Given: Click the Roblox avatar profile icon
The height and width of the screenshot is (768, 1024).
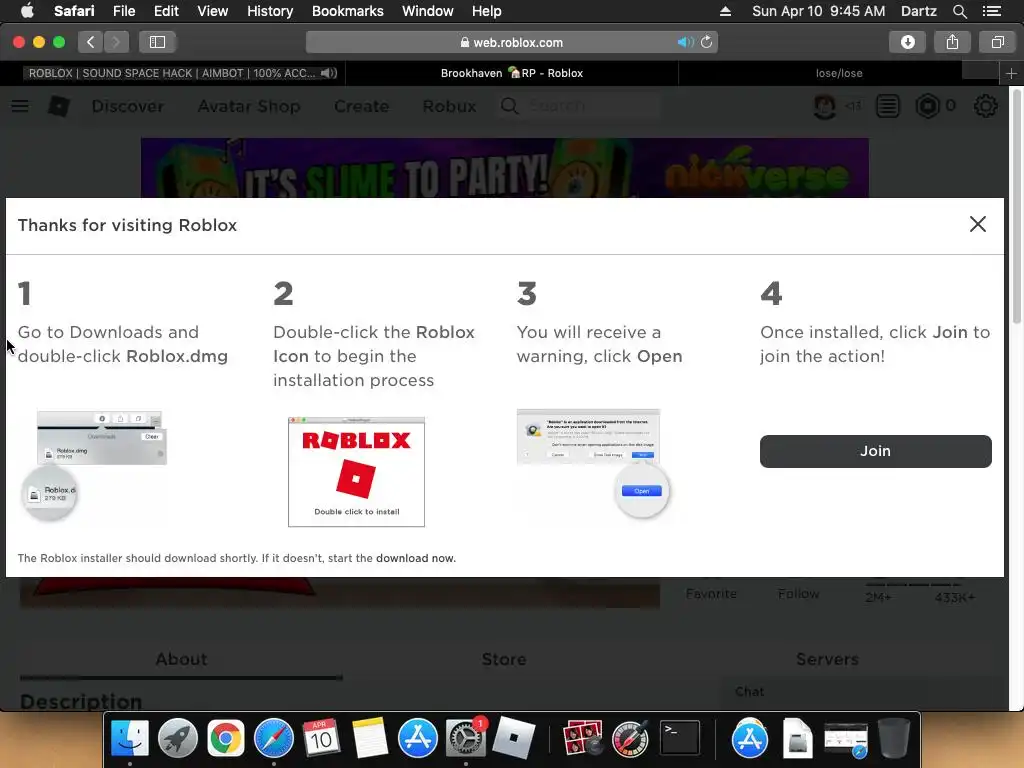Looking at the screenshot, I should pyautogui.click(x=824, y=106).
